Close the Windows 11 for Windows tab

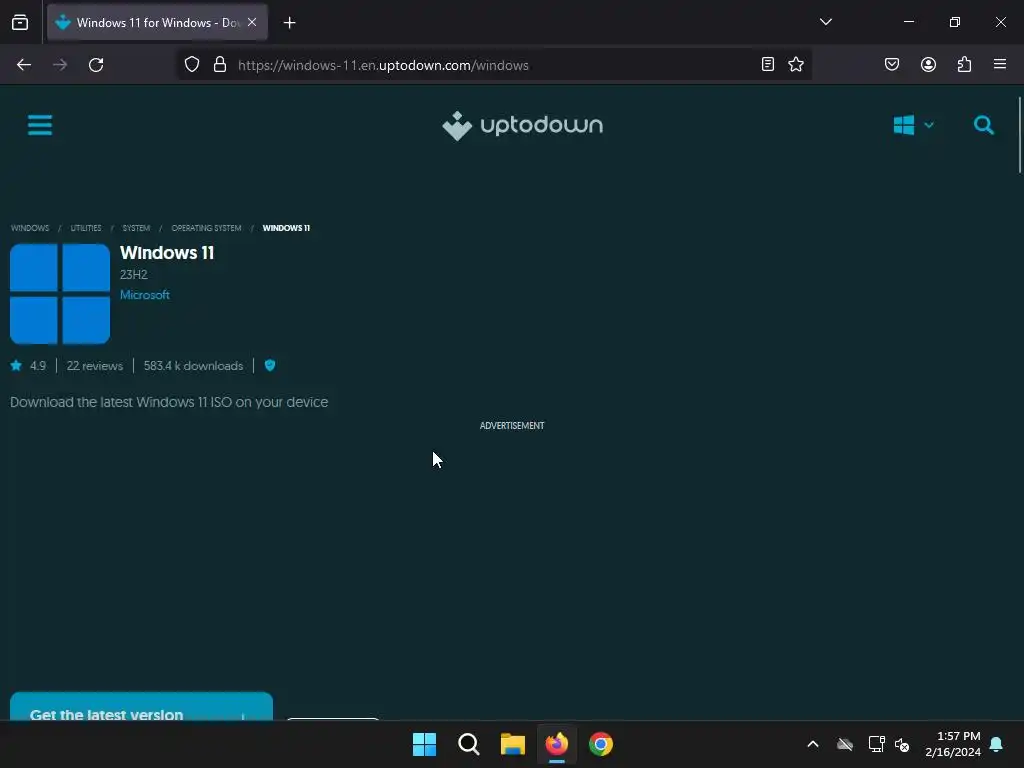coord(252,22)
